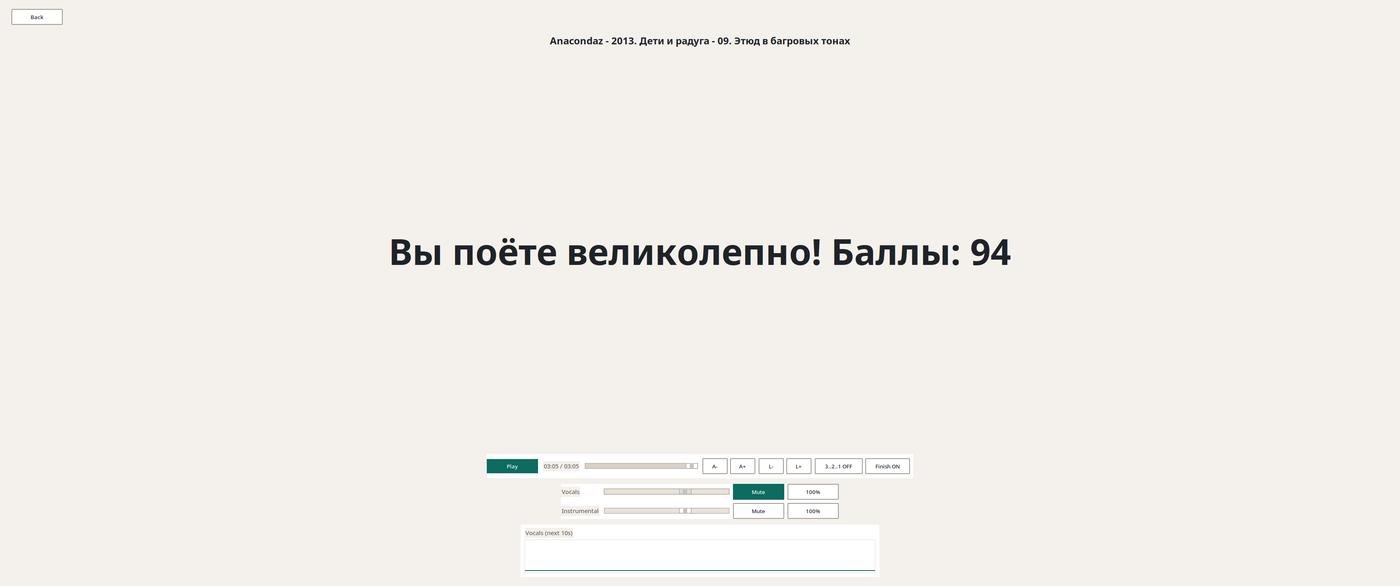
Task: Click the L- button
Action: 770,466
